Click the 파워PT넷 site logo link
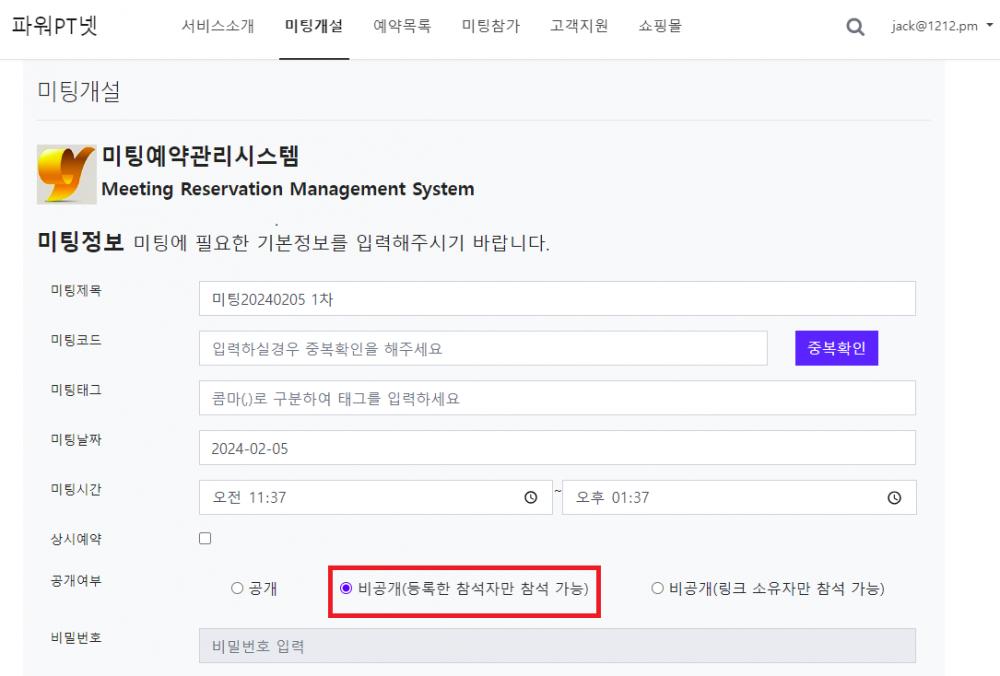 point(55,26)
